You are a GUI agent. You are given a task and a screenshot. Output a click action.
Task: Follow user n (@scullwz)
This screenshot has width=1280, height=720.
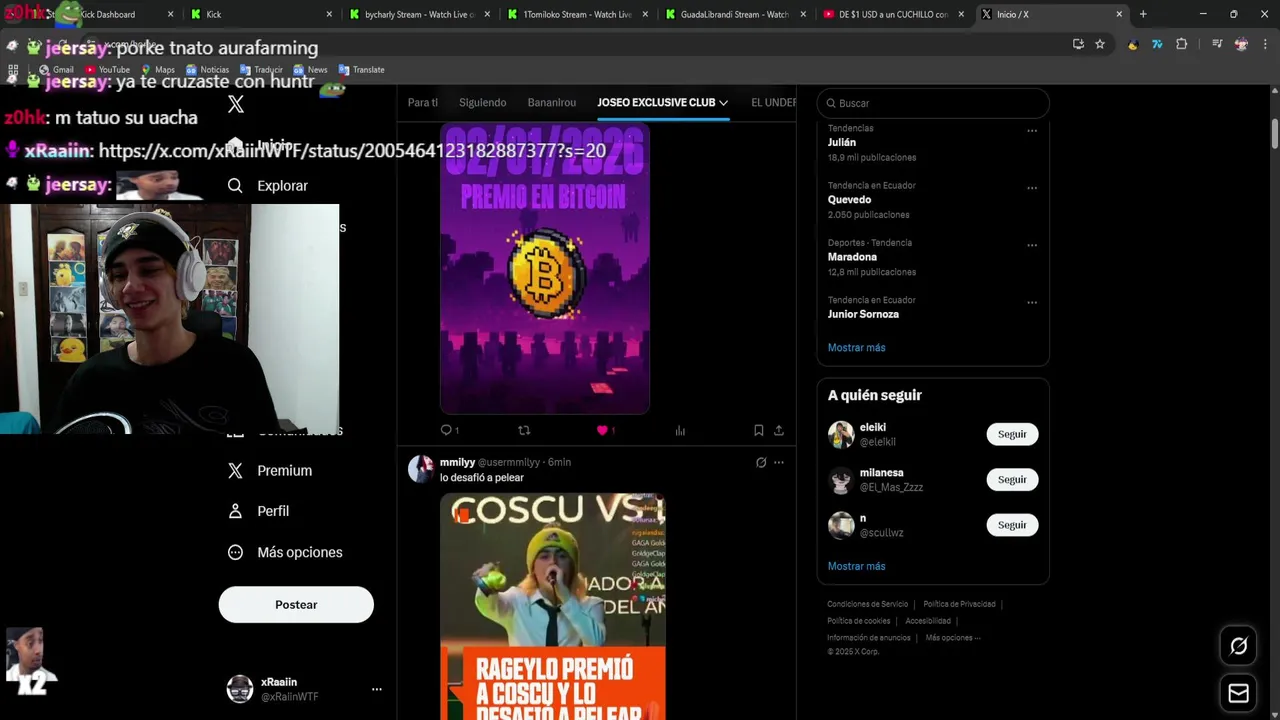tap(1012, 525)
